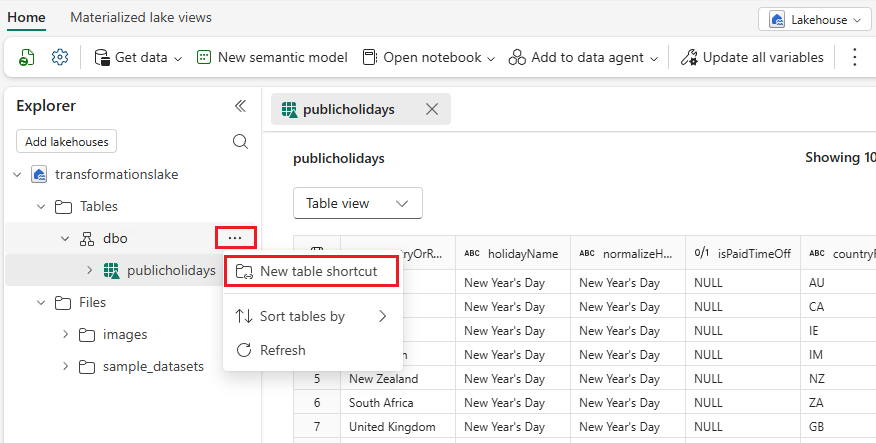Close the publicholidays tab
Image resolution: width=876 pixels, height=443 pixels.
(432, 109)
